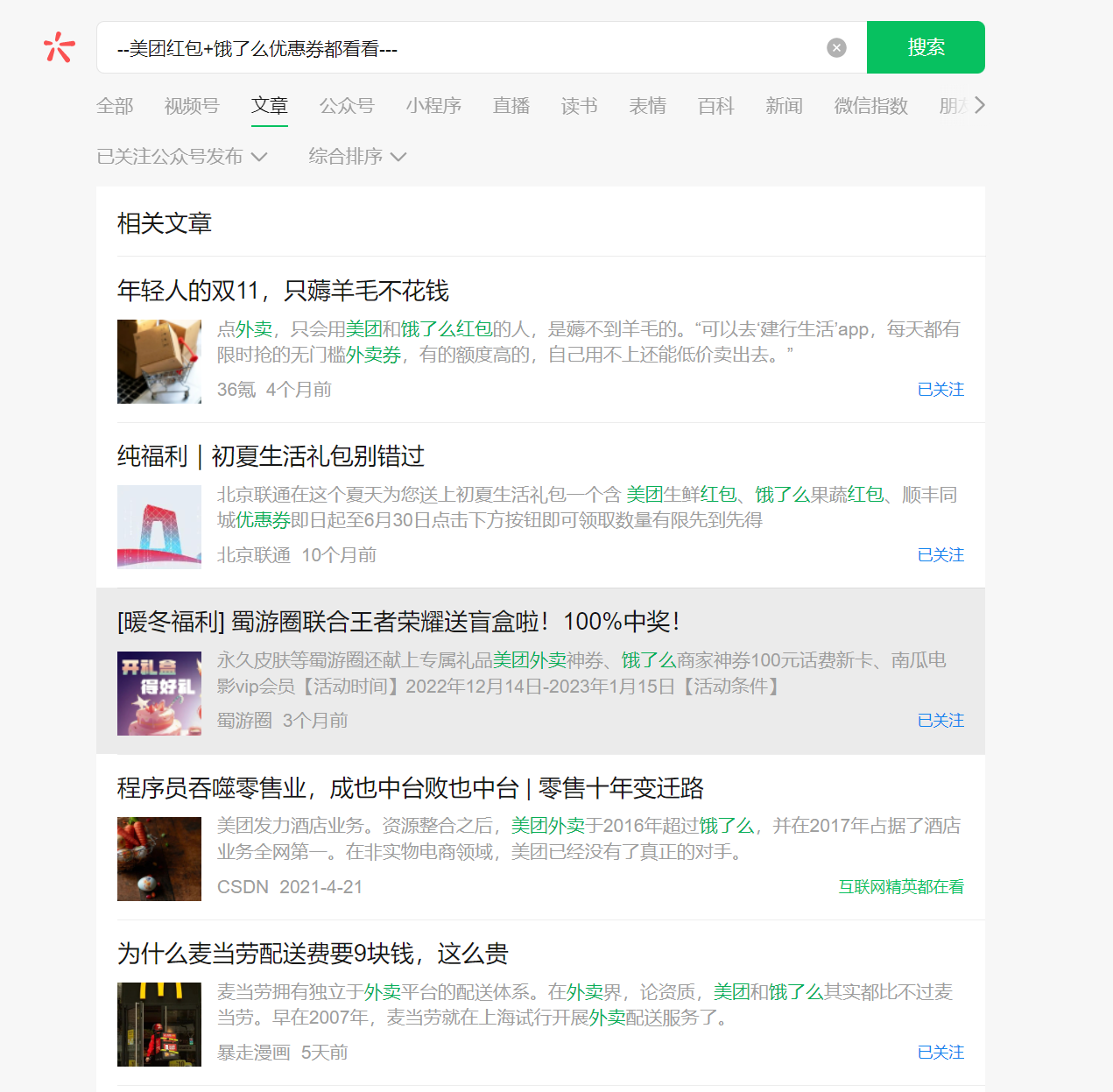Click the 10个月前 timestamp
The width and height of the screenshot is (1113, 1092).
tap(339, 555)
